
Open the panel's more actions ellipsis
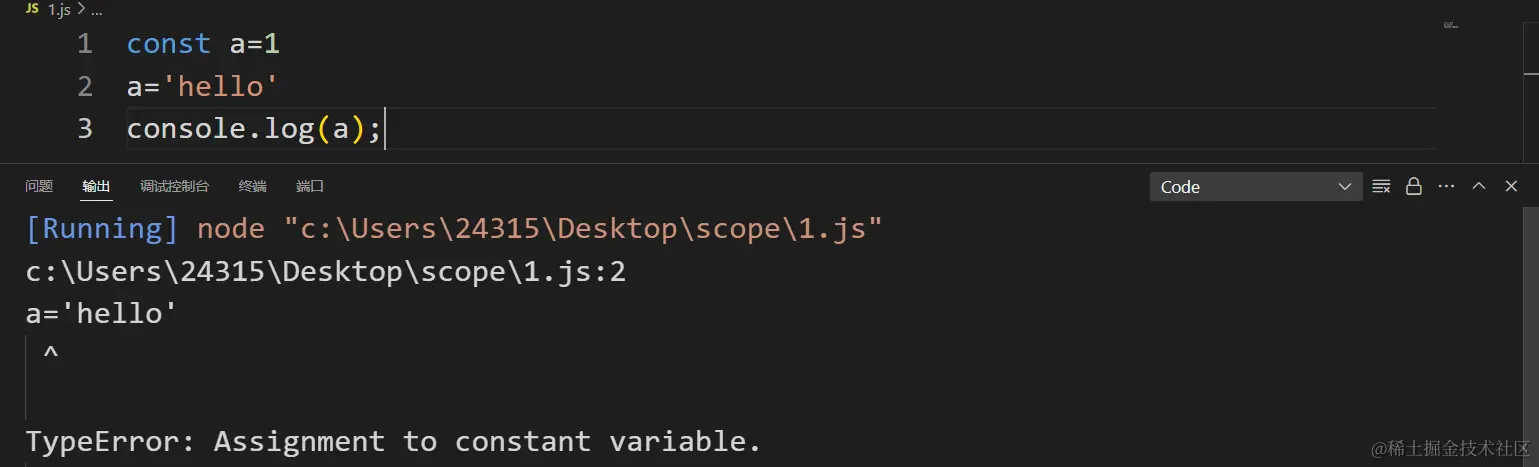pyautogui.click(x=1446, y=186)
